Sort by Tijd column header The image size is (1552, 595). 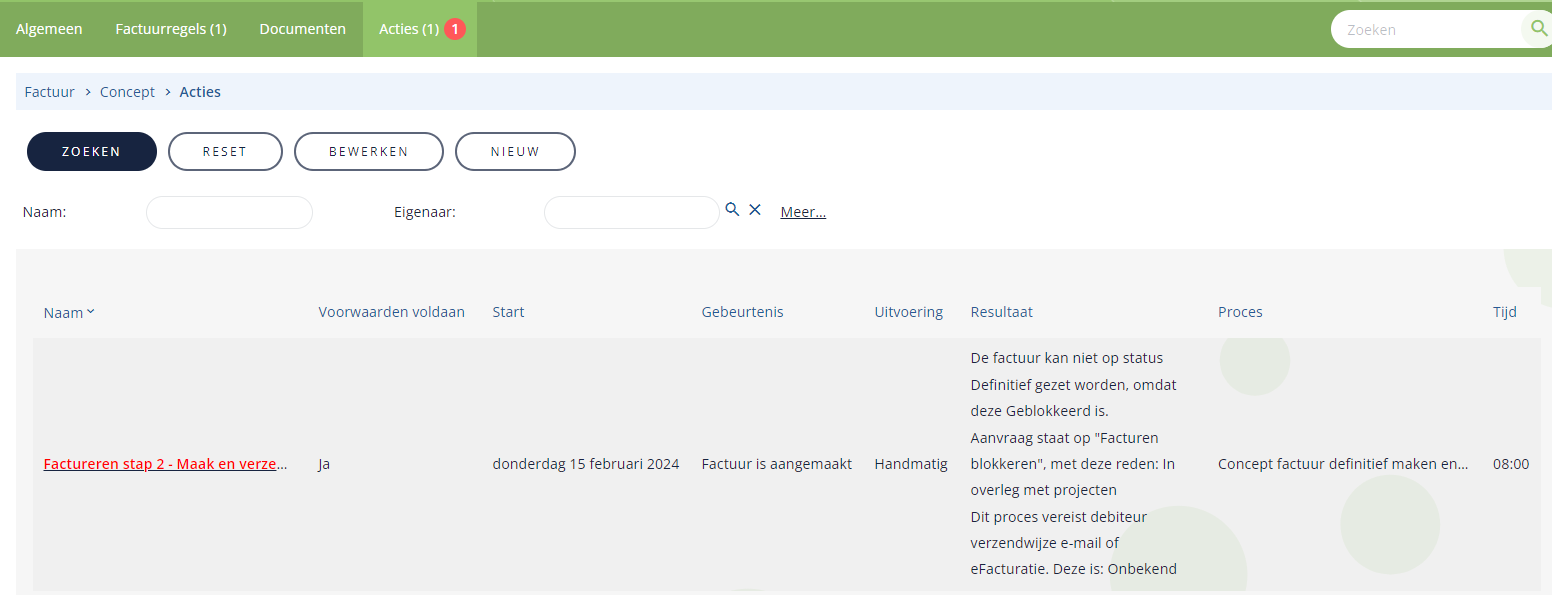1505,312
